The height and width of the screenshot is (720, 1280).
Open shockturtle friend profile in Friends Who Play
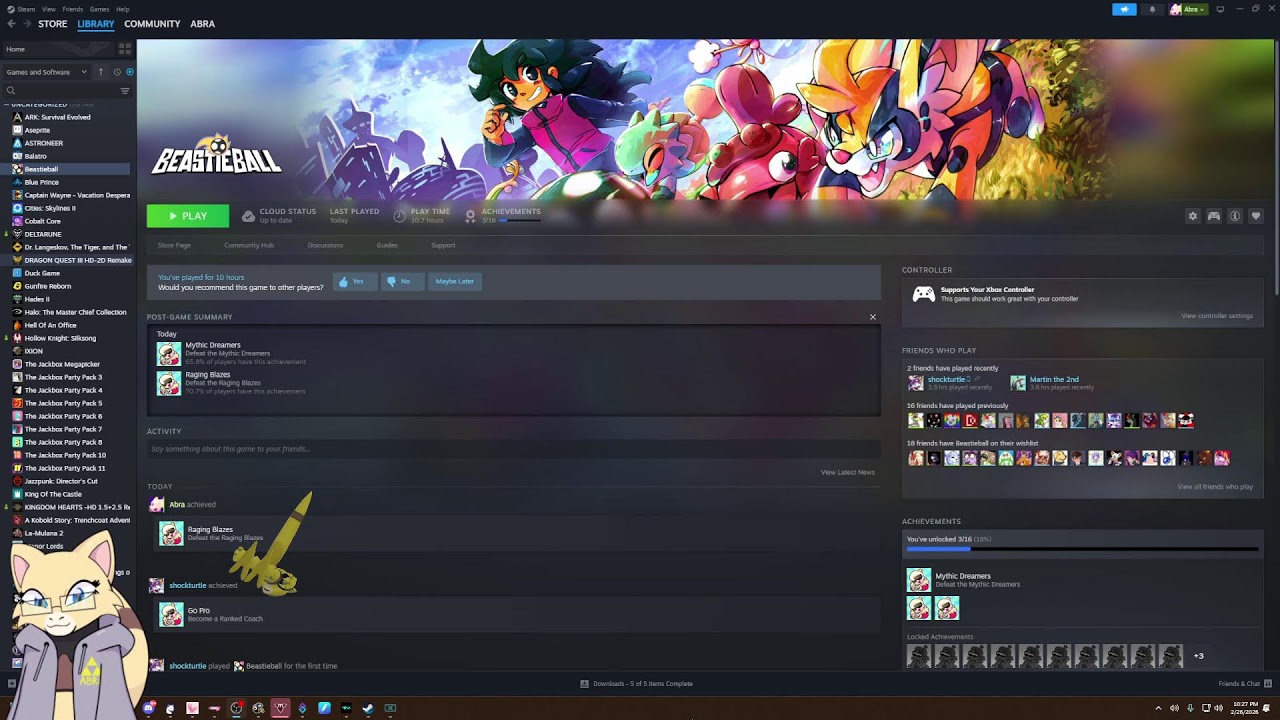[x=946, y=380]
